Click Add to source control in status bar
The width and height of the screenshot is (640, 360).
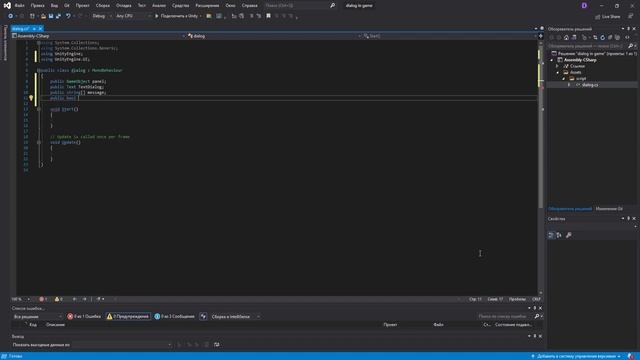pos(576,356)
